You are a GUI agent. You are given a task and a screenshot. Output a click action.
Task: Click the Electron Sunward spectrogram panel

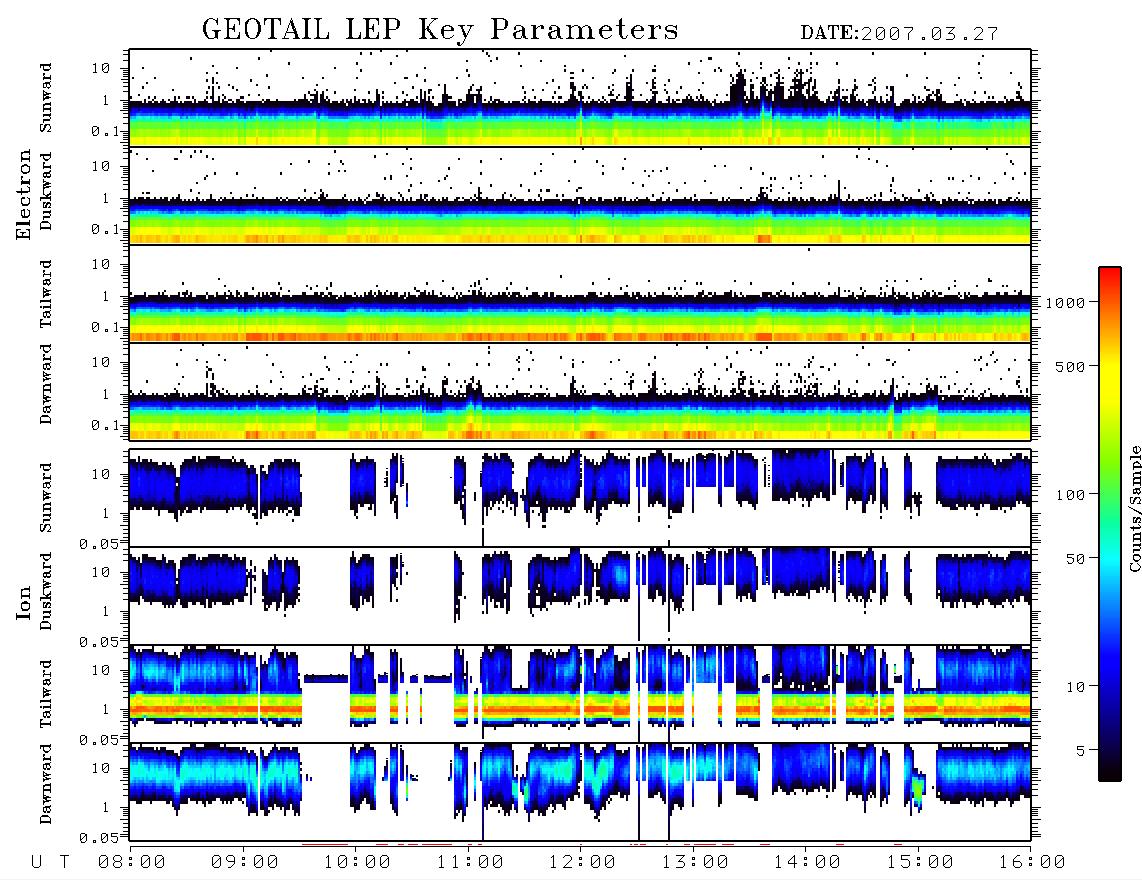[580, 98]
